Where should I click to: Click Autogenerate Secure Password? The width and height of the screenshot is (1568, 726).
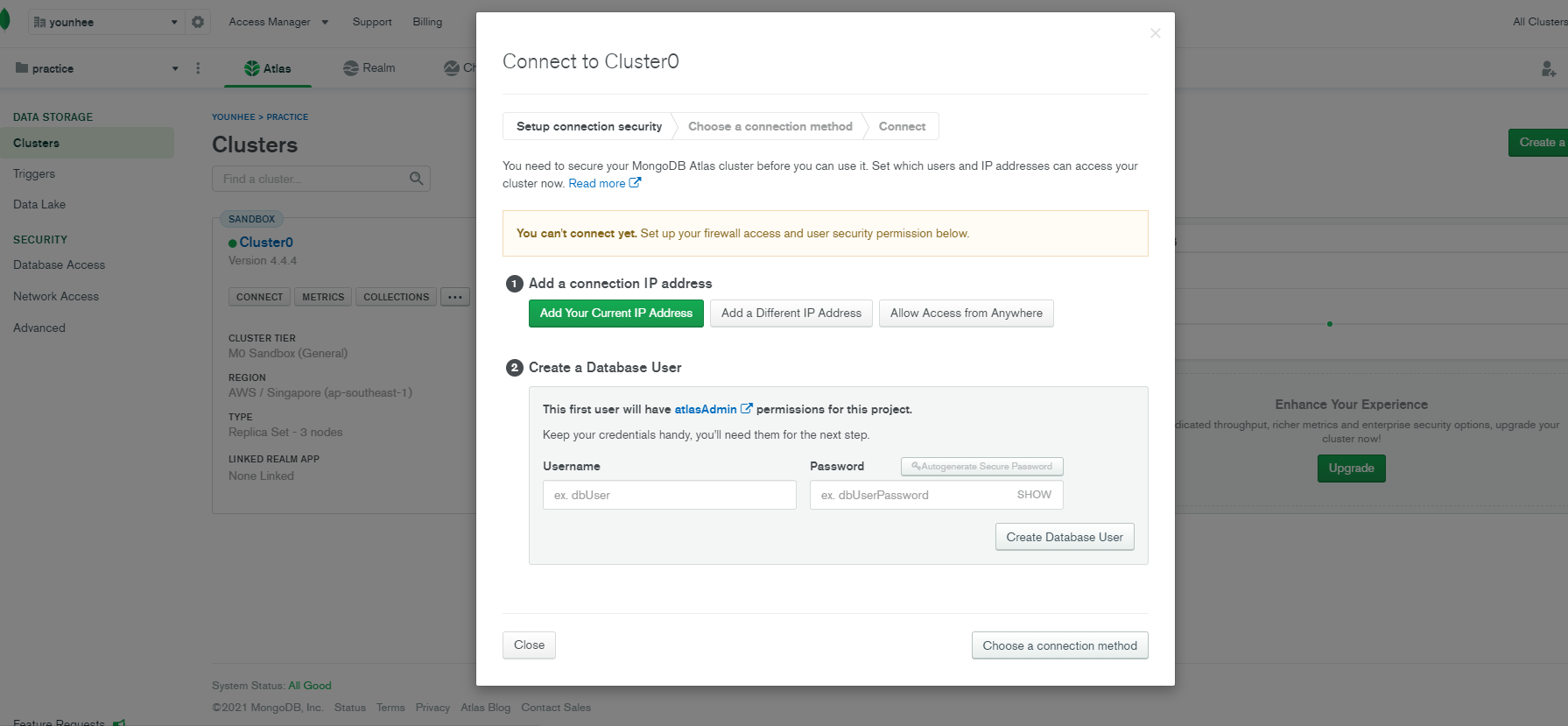pos(982,467)
